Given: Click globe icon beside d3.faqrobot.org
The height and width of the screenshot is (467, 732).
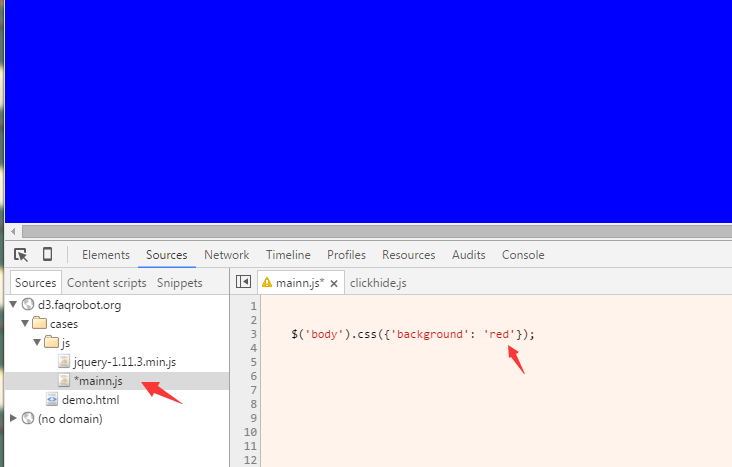Looking at the screenshot, I should click(28, 304).
